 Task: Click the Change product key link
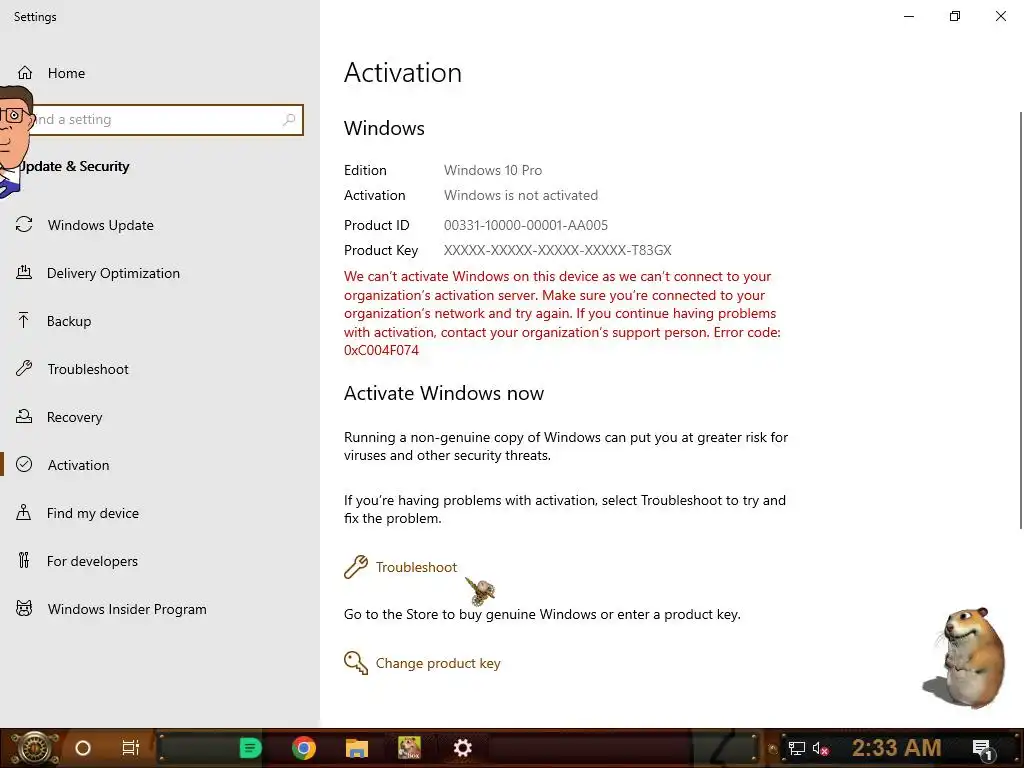pyautogui.click(x=438, y=663)
